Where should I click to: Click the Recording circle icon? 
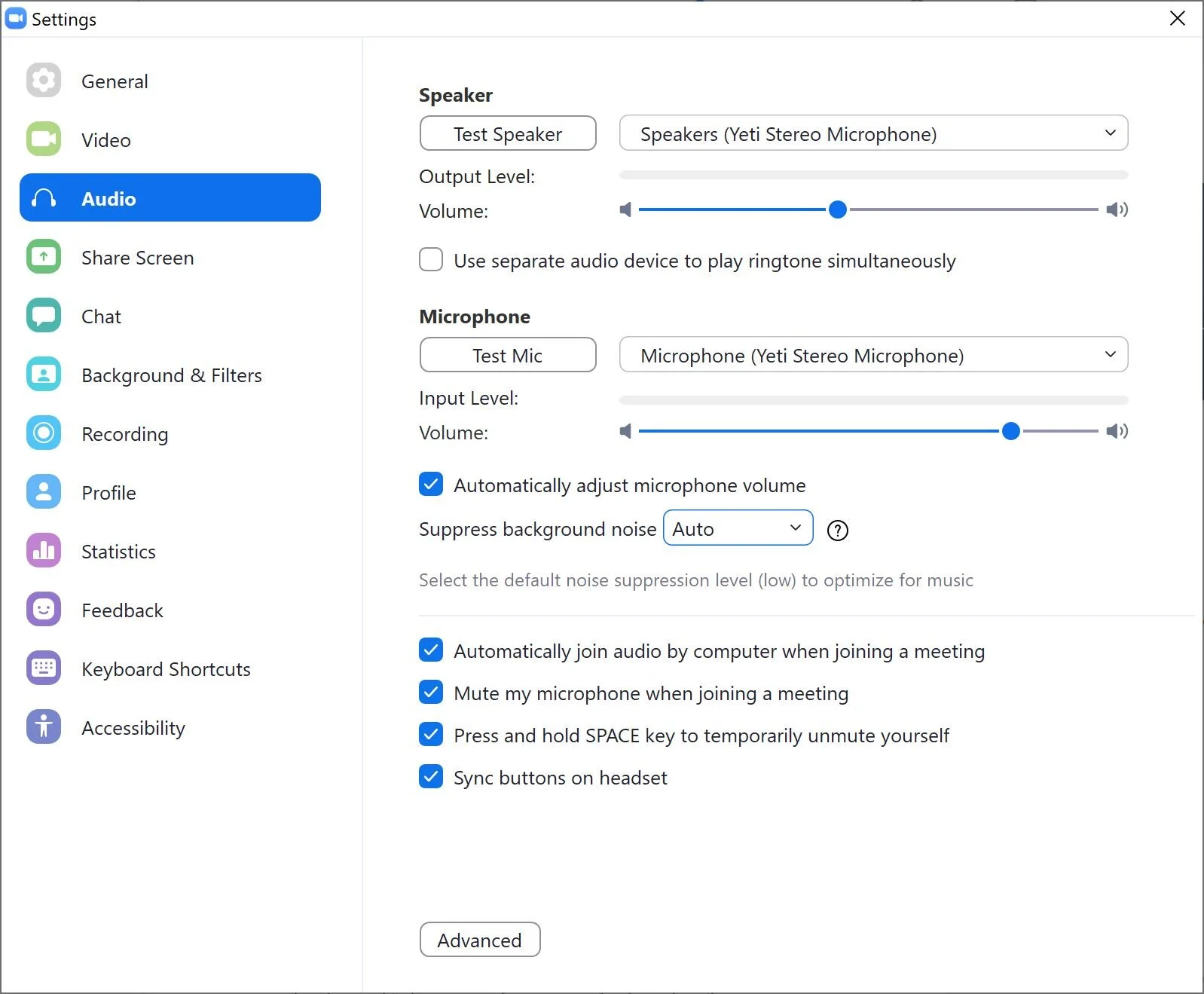(44, 433)
